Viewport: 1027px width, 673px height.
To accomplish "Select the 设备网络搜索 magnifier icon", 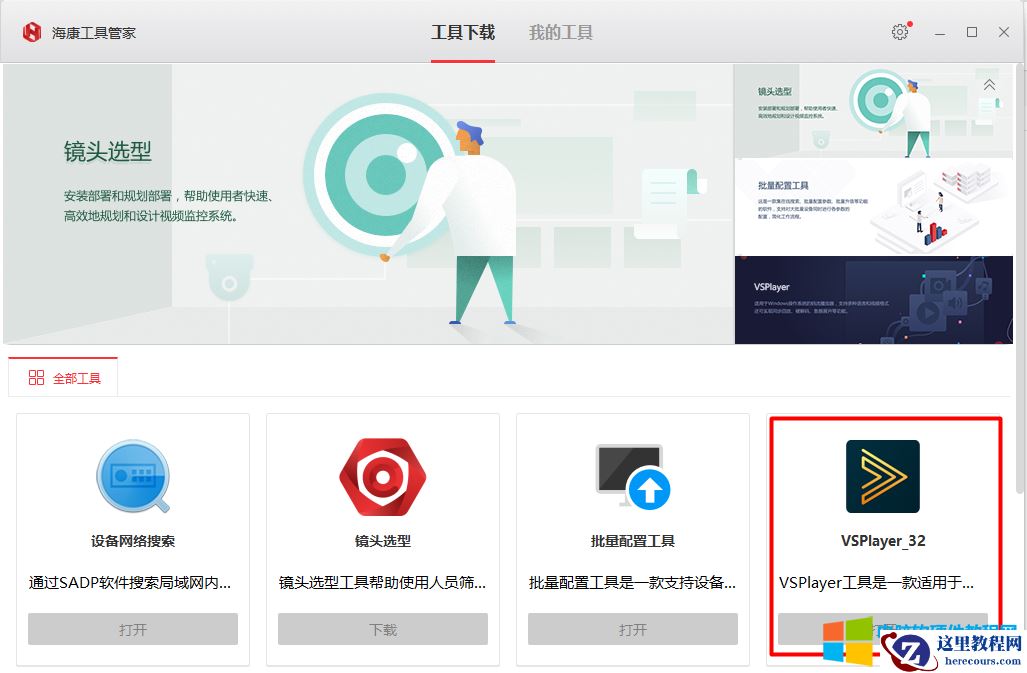I will point(132,478).
